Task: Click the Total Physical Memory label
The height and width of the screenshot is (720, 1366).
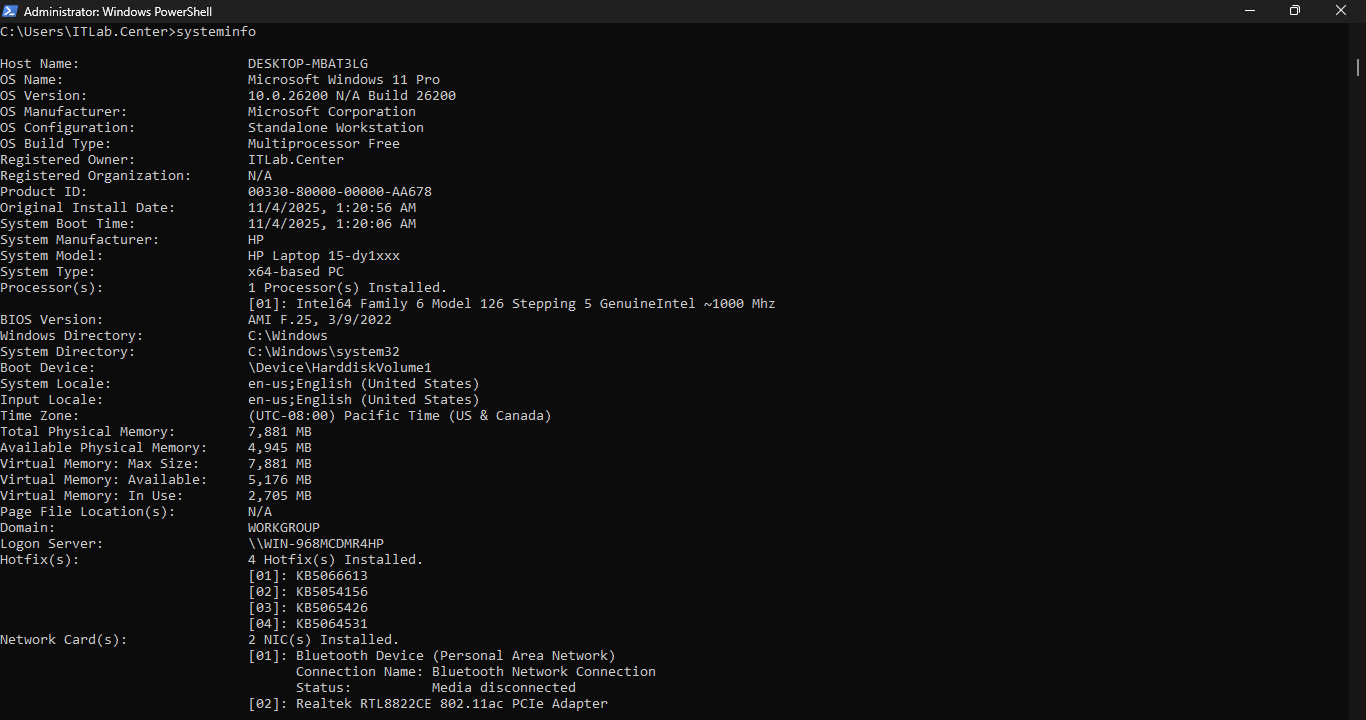Action: click(87, 432)
